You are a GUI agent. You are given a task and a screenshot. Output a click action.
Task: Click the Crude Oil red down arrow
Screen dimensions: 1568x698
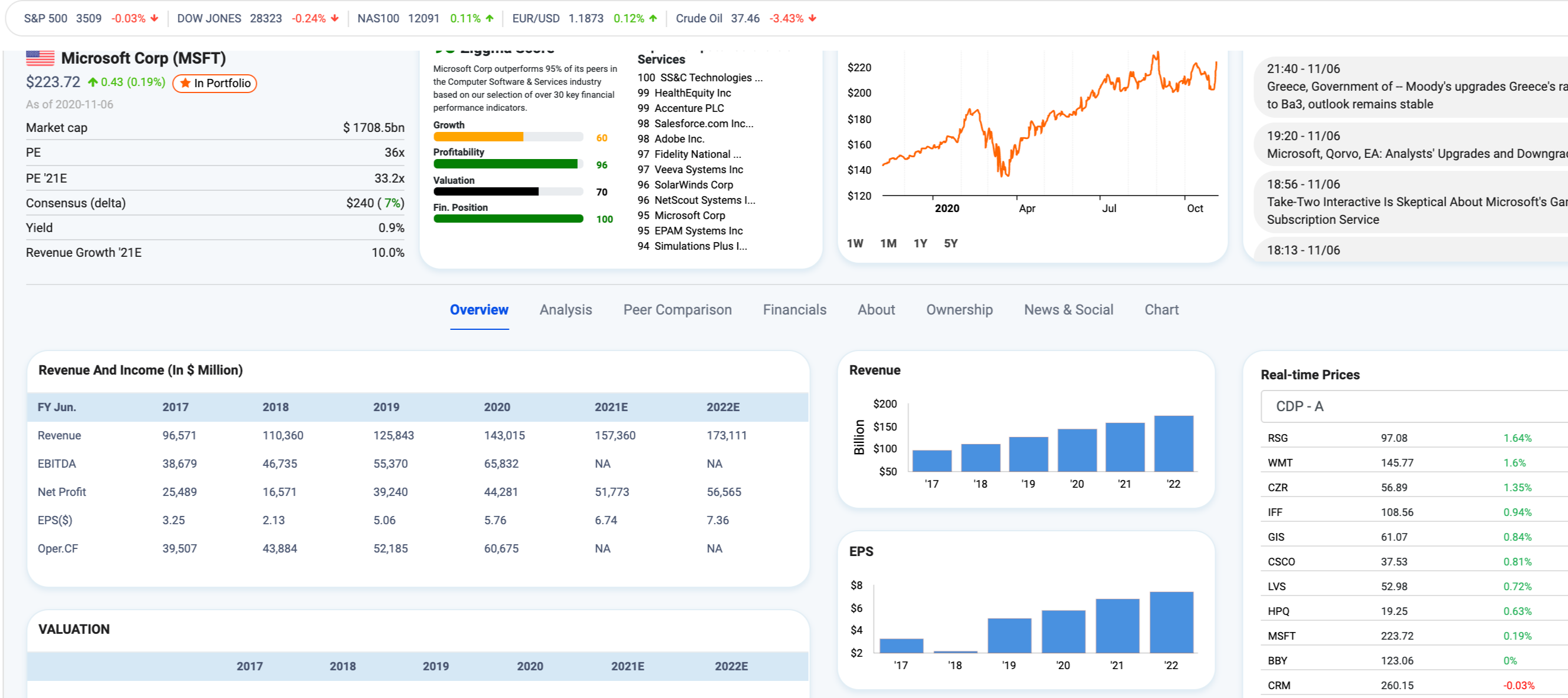[813, 18]
